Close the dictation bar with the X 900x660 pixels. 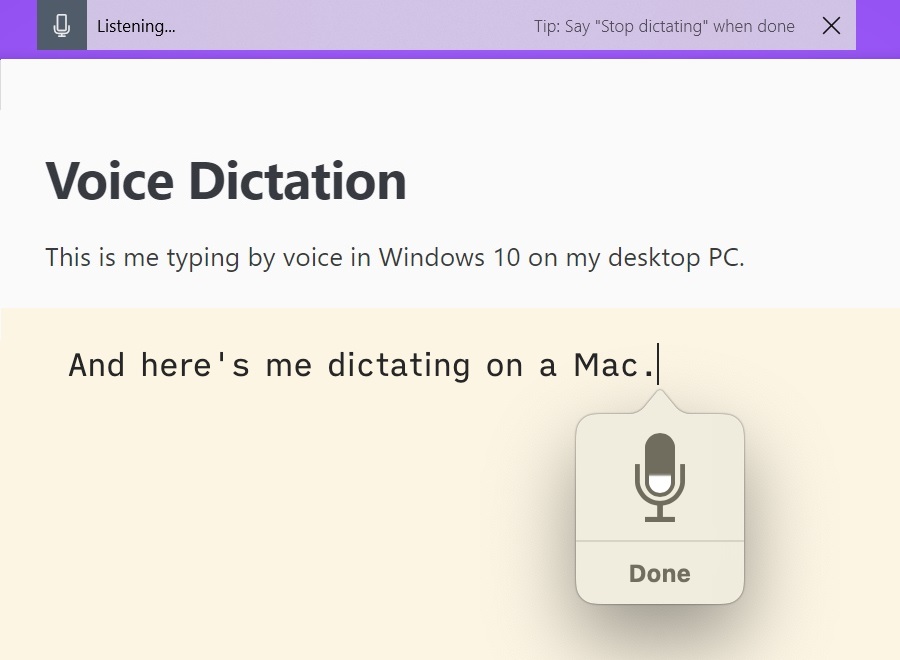[x=831, y=26]
